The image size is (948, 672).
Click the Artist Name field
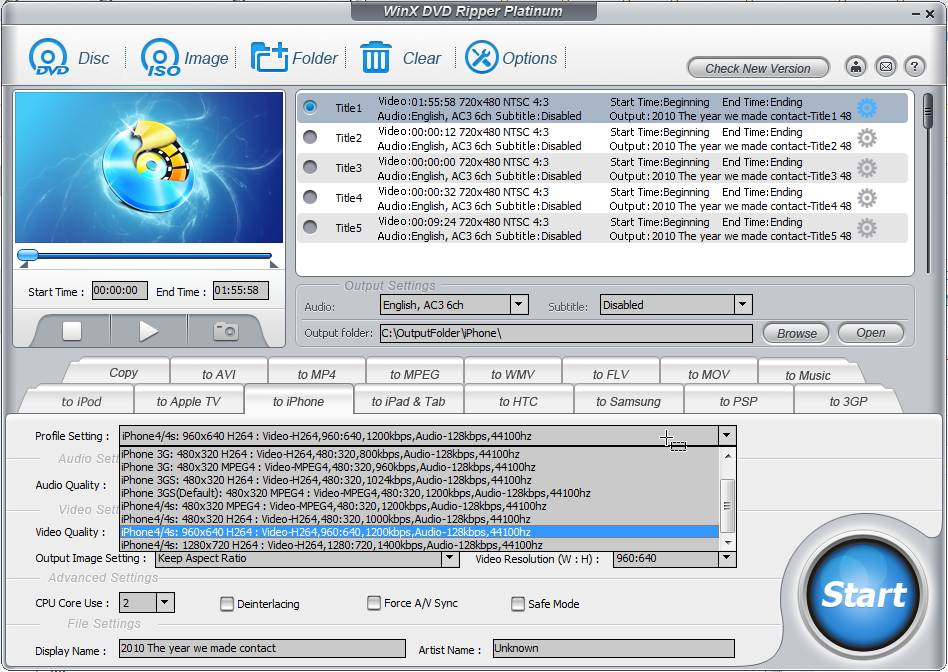(x=614, y=648)
